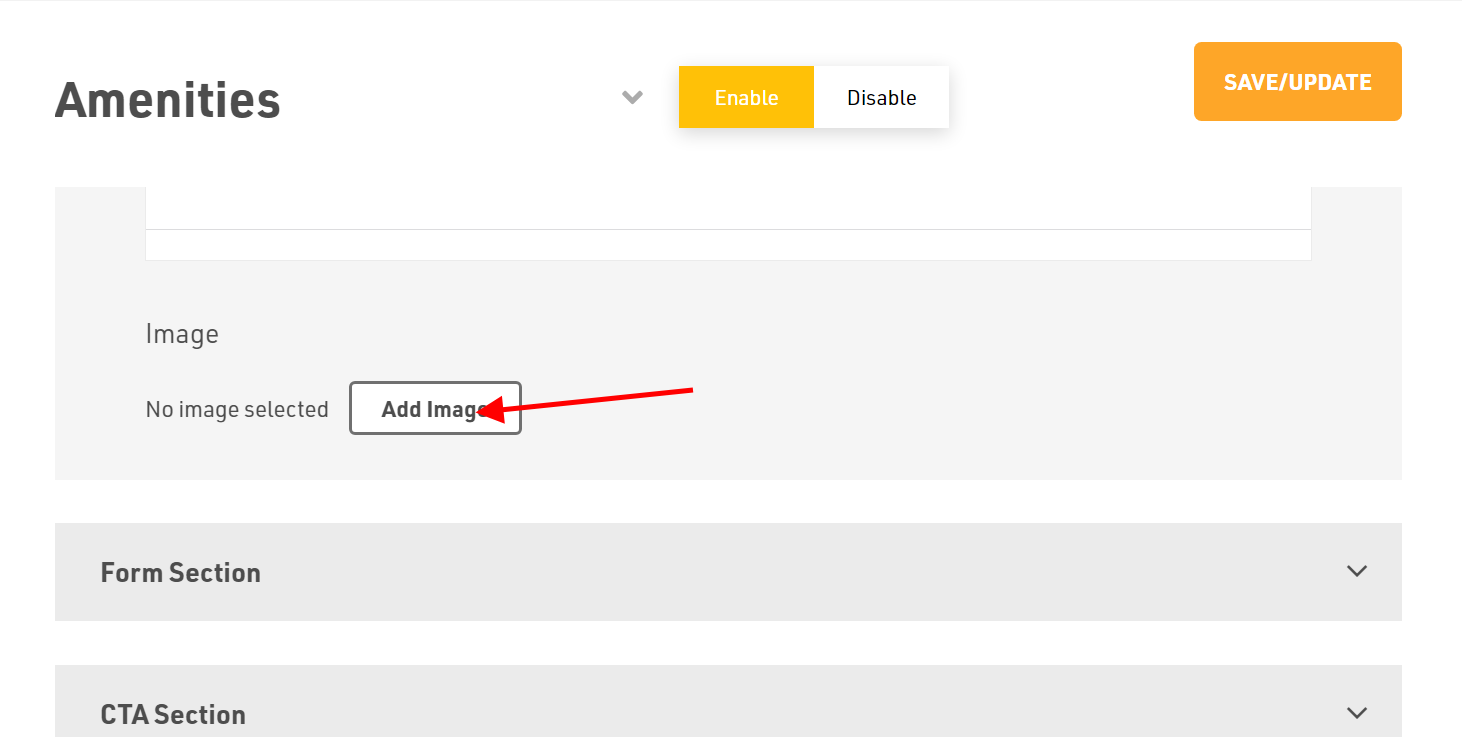The height and width of the screenshot is (737, 1462).
Task: Click the Image field label
Action: coord(182,334)
